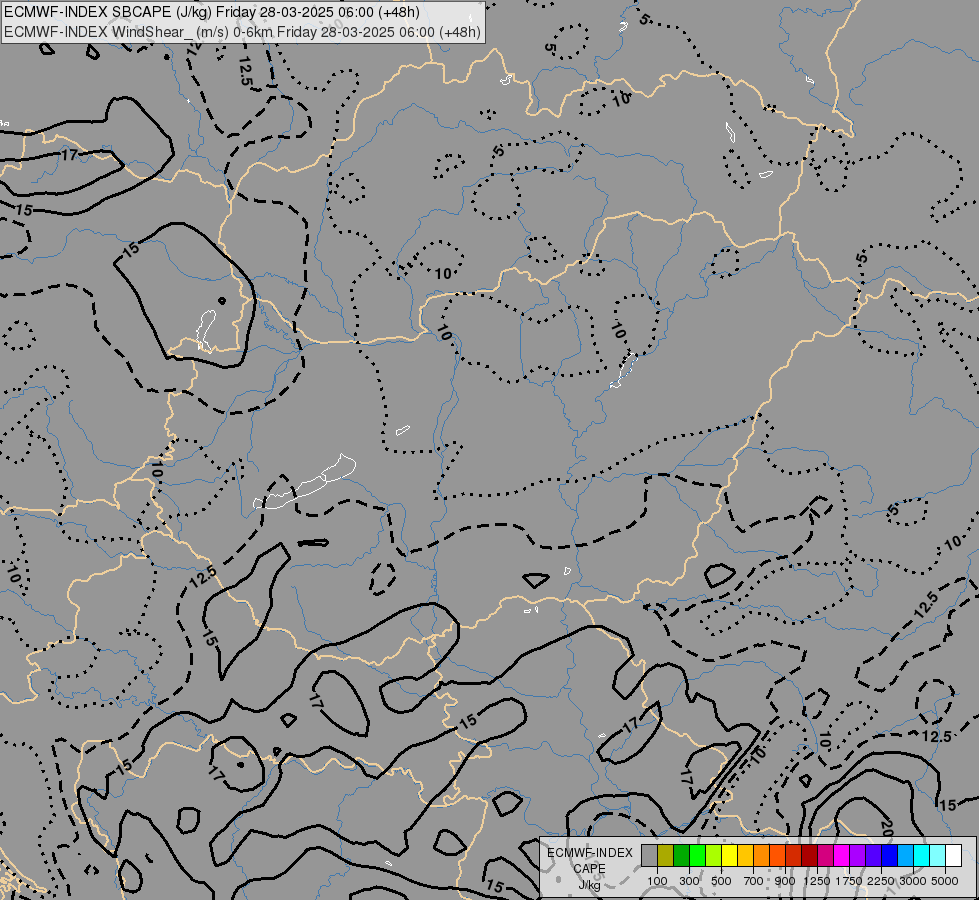Screen dimensions: 979x900
Task: Click the '1250' legend tick label
Action: click(x=817, y=881)
